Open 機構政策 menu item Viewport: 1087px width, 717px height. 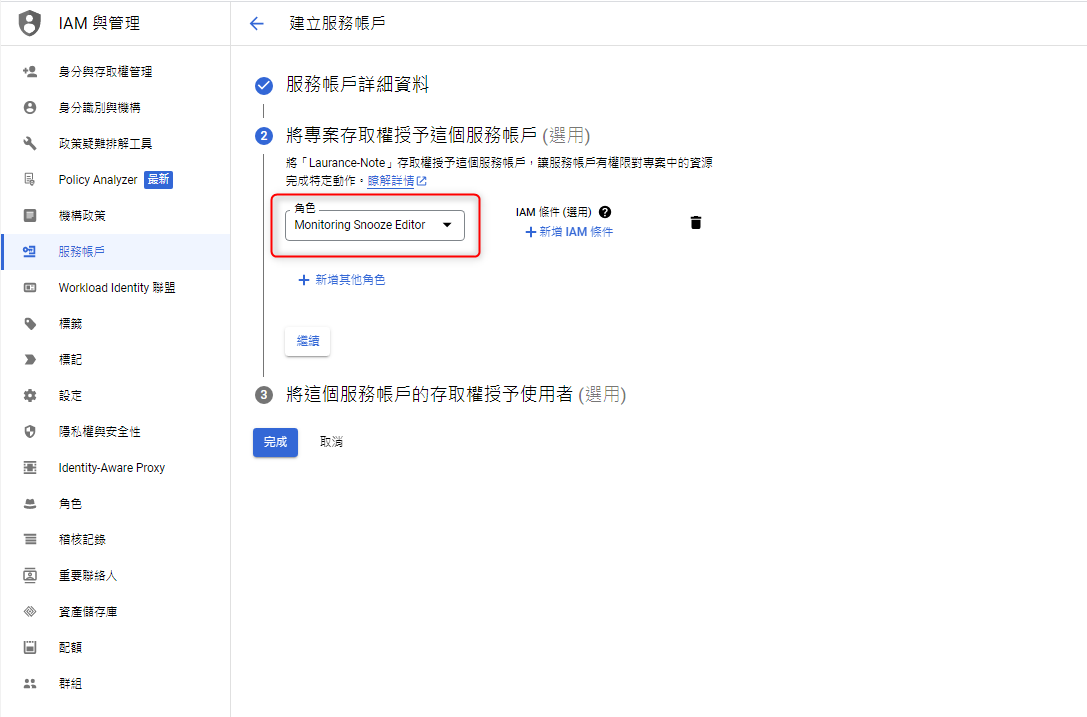[x=116, y=216]
